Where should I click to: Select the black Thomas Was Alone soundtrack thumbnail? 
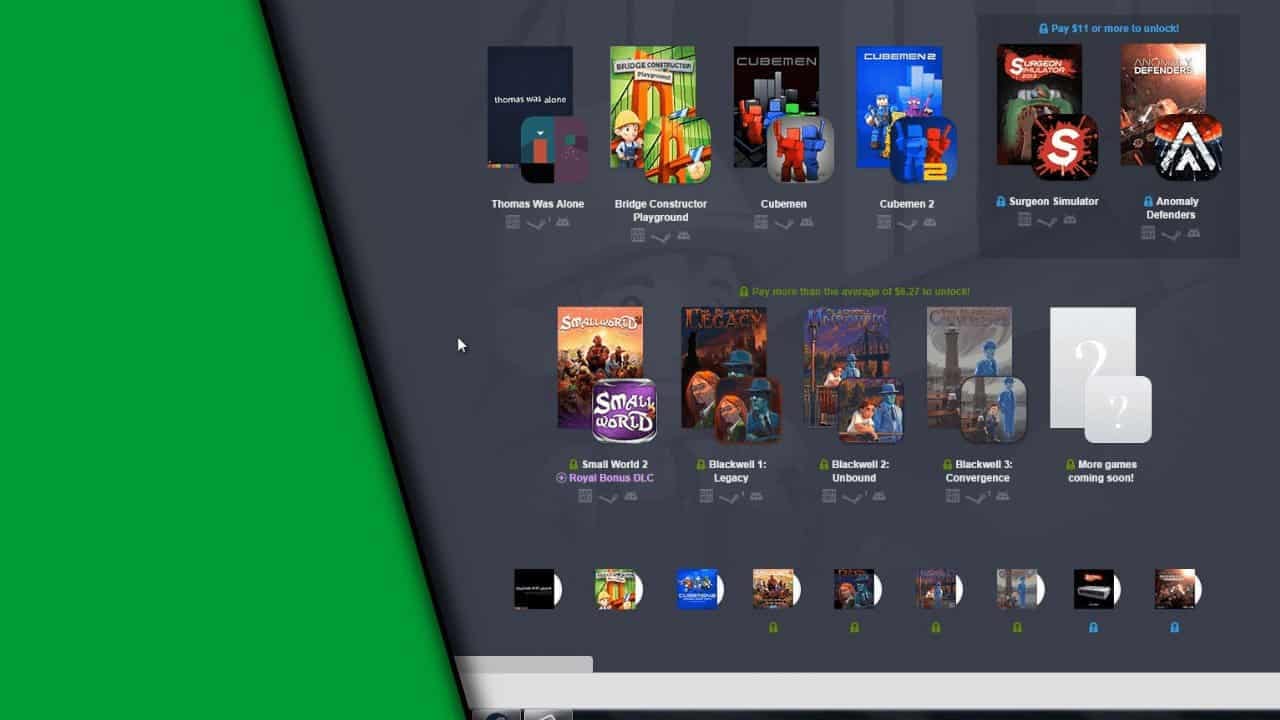point(537,589)
